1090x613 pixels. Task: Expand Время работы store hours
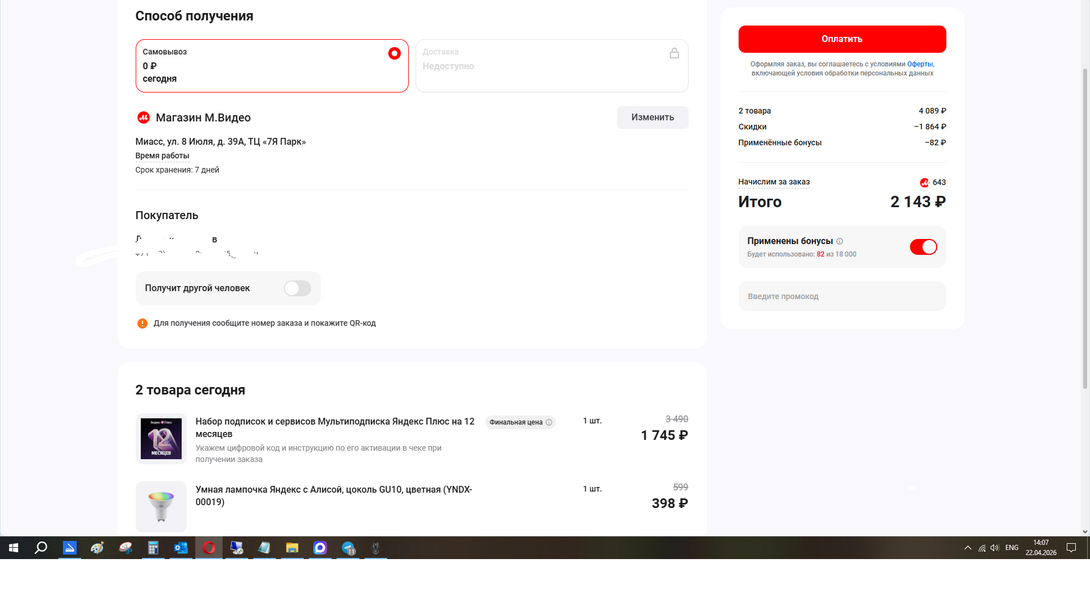(x=162, y=156)
